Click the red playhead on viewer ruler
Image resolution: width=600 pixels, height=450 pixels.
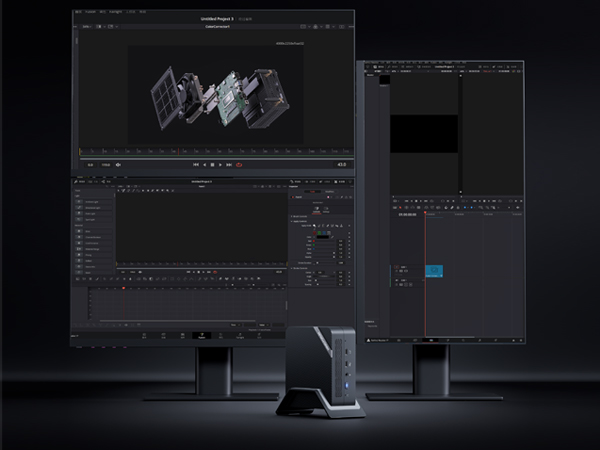coord(176,151)
